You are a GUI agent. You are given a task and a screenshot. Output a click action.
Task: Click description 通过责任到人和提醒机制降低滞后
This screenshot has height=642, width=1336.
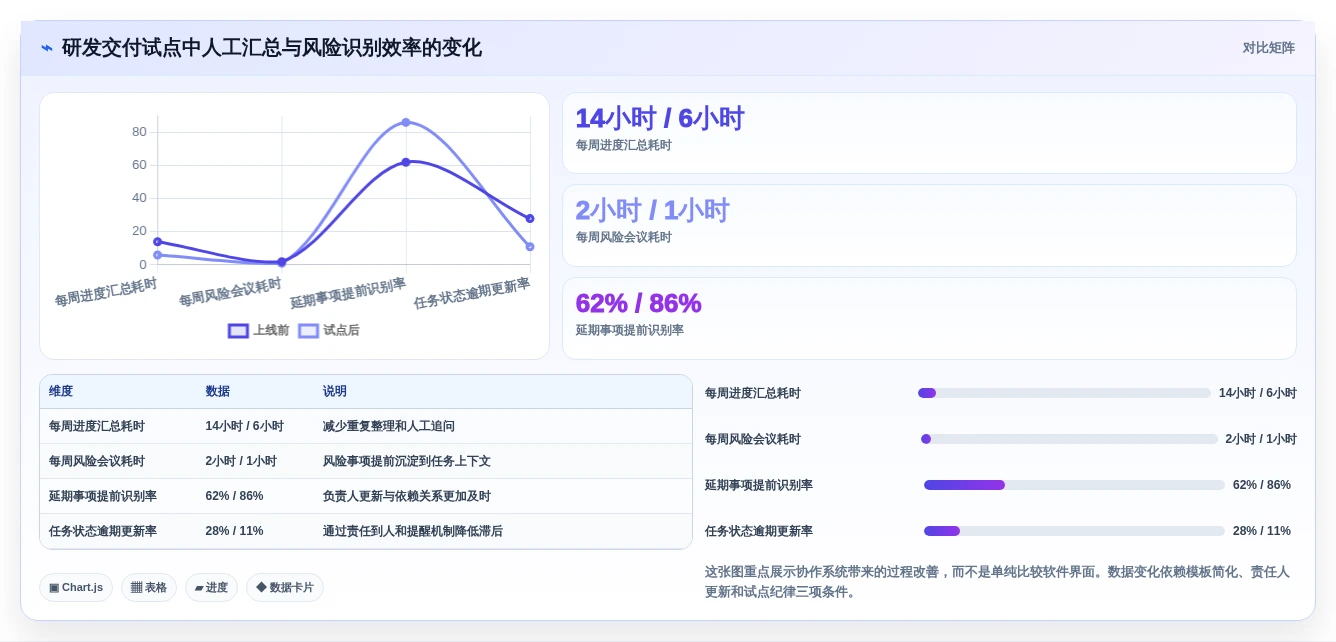click(x=413, y=531)
